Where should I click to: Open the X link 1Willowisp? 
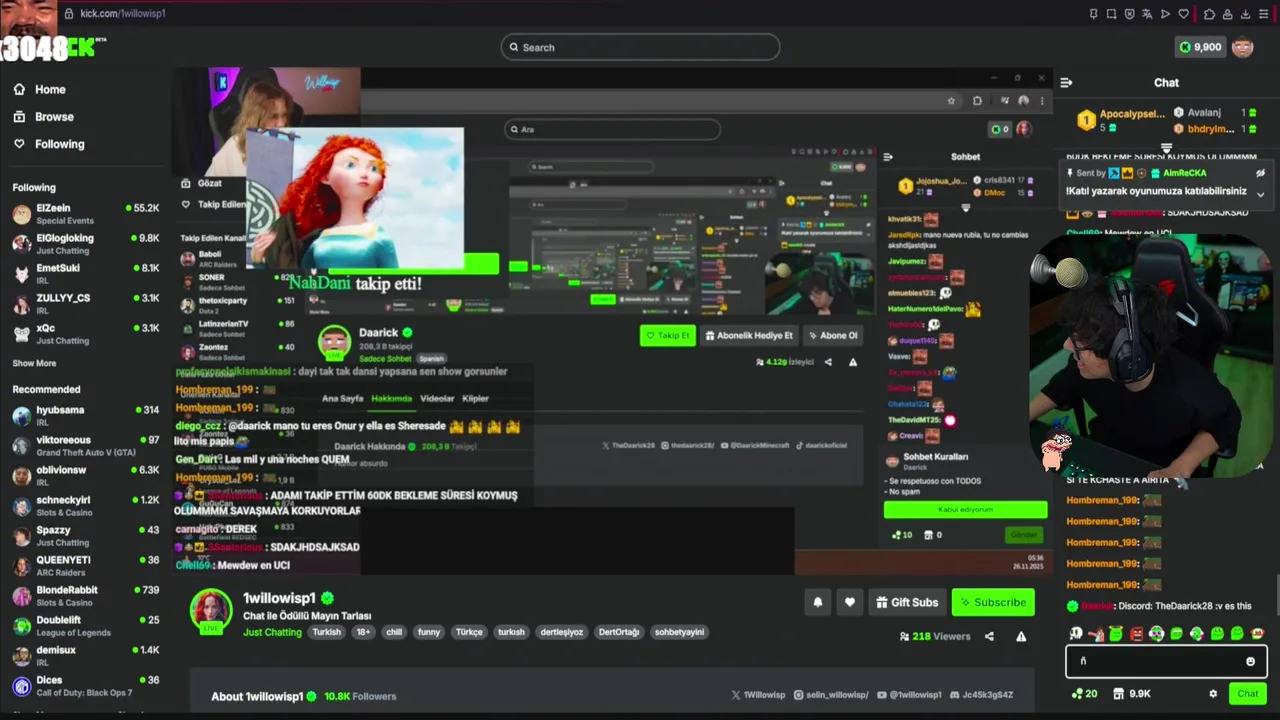pyautogui.click(x=758, y=695)
